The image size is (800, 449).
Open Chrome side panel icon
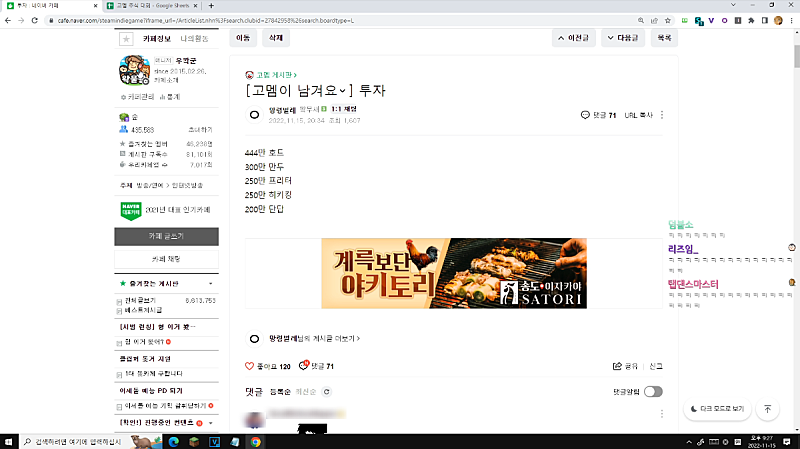[764, 20]
